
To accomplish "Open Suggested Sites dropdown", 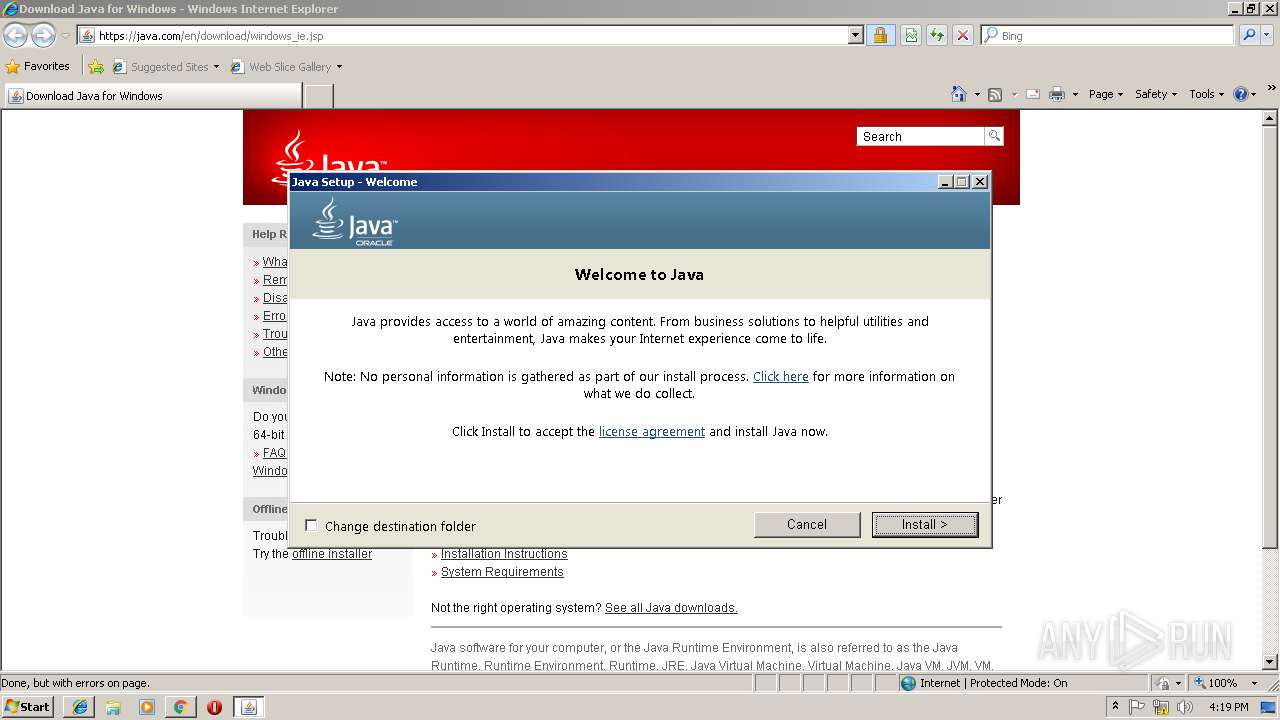I will [x=166, y=67].
